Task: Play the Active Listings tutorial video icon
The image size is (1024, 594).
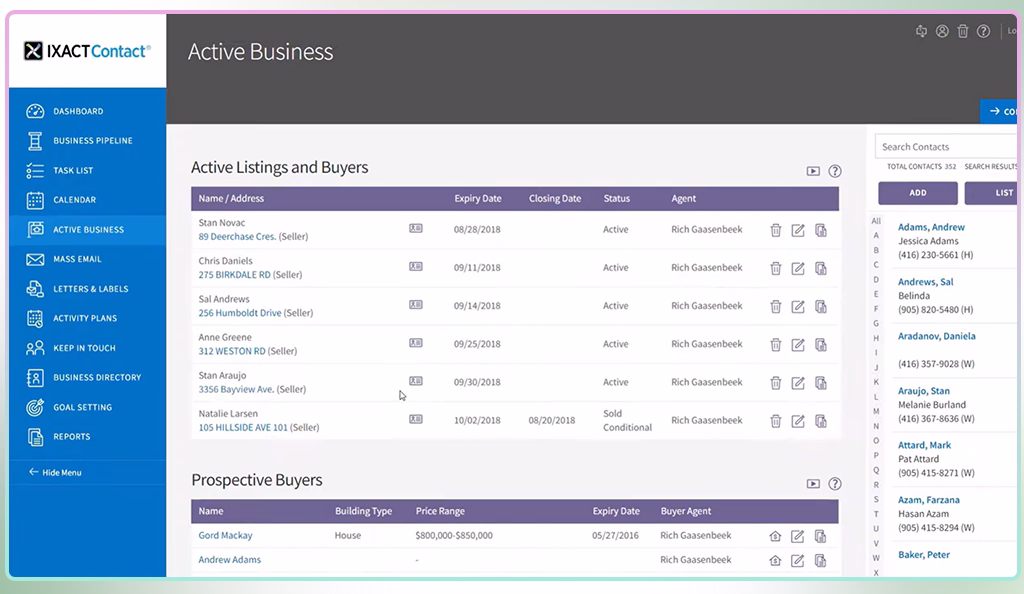Action: (x=814, y=171)
